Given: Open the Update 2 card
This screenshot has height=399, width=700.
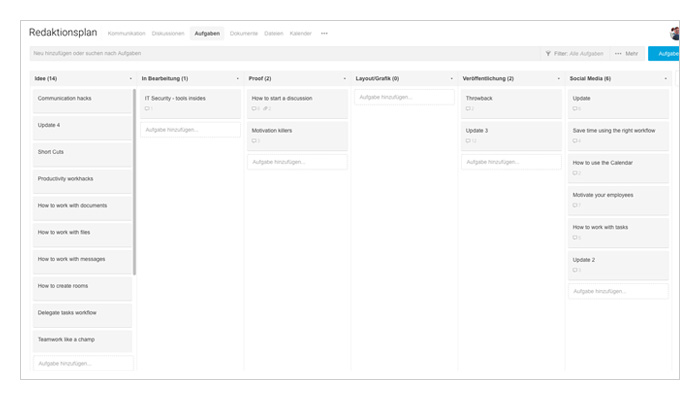Looking at the screenshot, I should (x=618, y=265).
